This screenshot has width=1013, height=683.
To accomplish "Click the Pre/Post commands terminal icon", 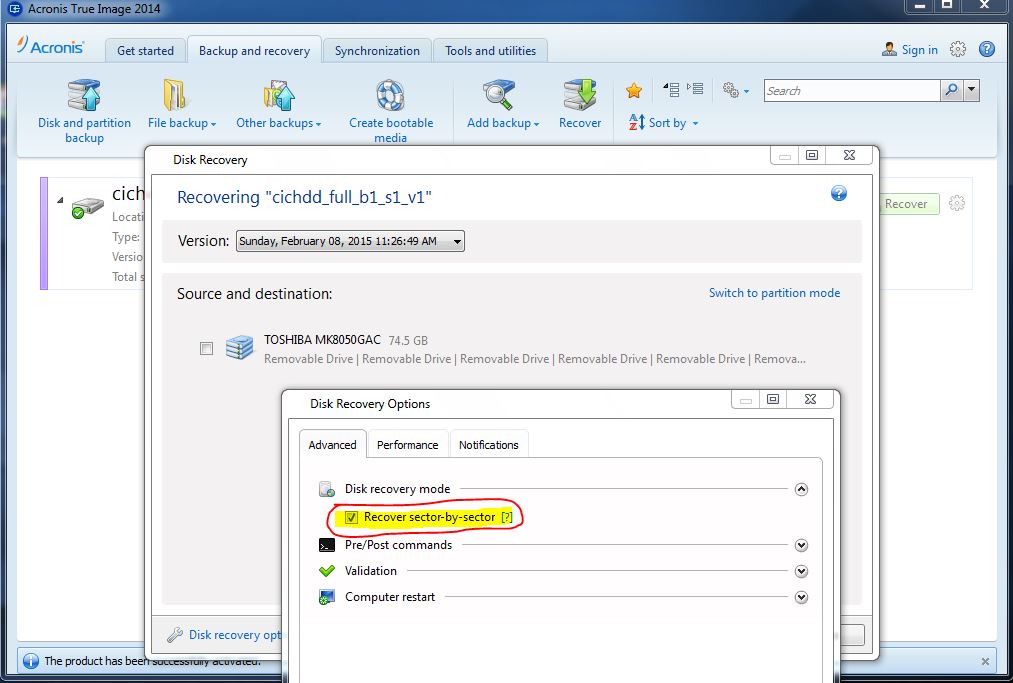I will tap(327, 545).
